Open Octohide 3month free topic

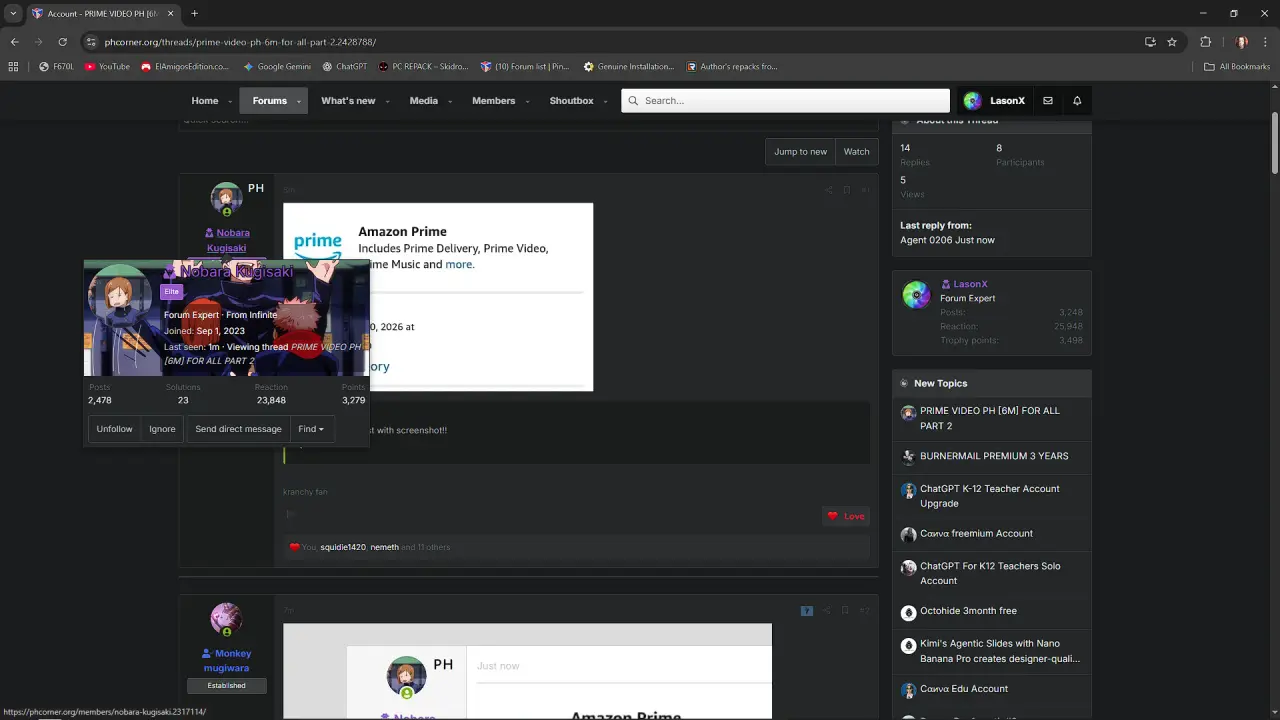(x=968, y=611)
